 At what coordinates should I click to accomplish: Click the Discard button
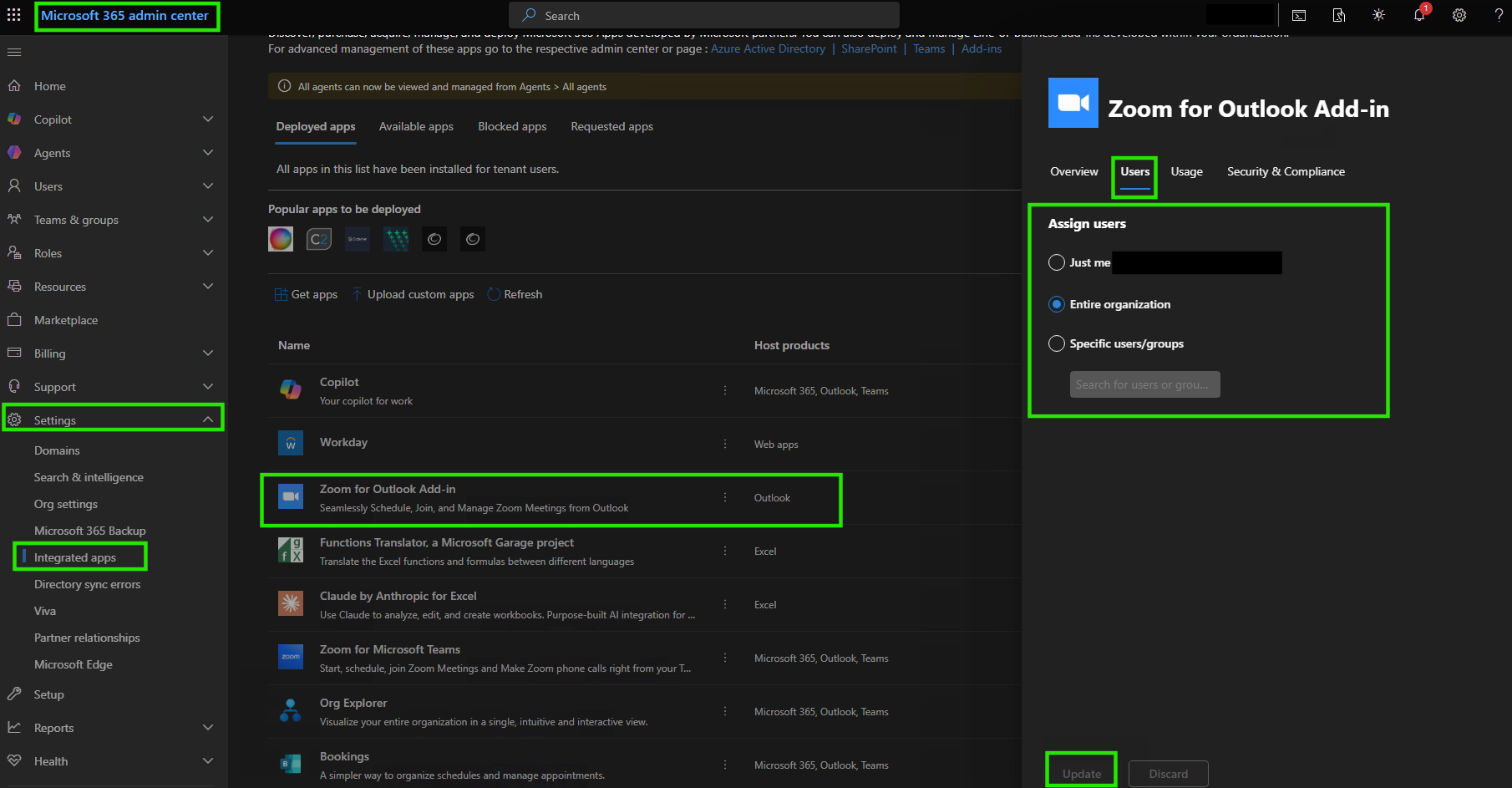[x=1169, y=774]
